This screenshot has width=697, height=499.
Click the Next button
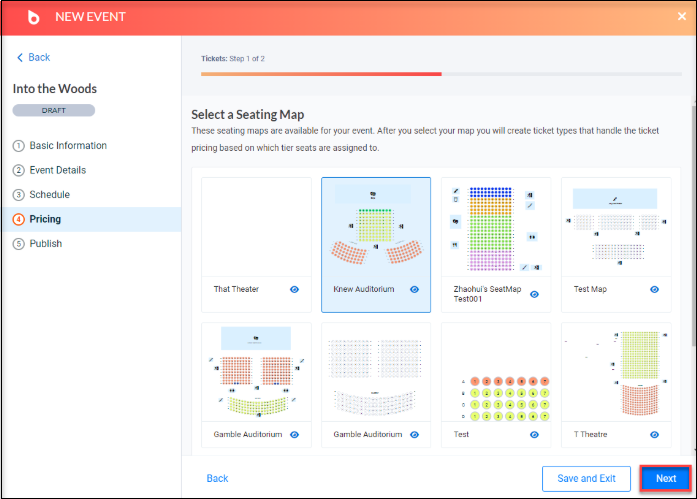[665, 479]
